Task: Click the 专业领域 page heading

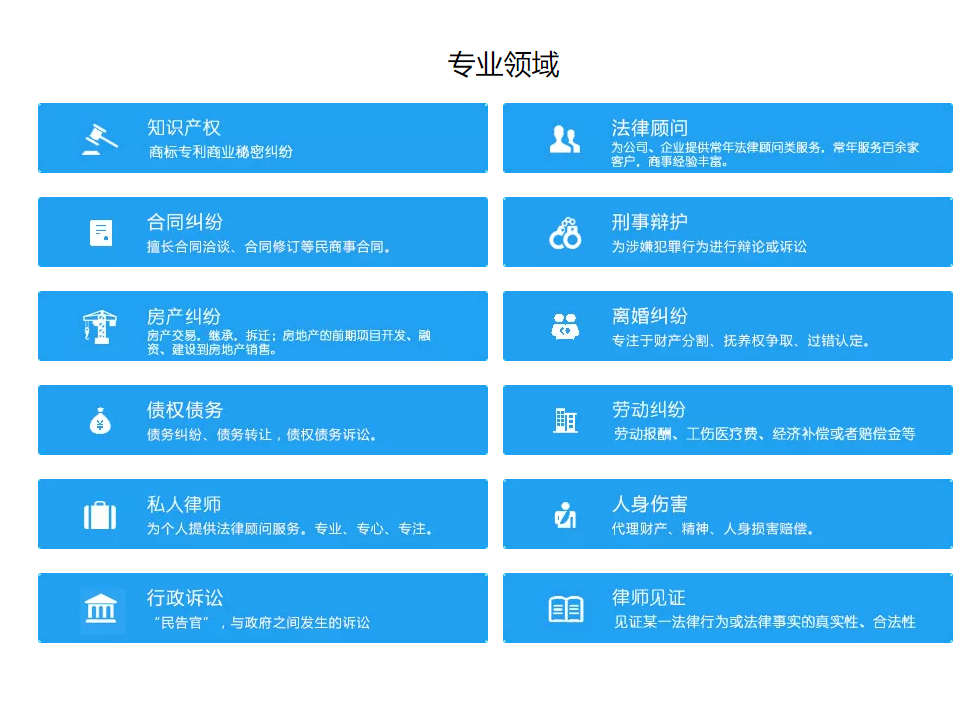Action: tap(504, 64)
